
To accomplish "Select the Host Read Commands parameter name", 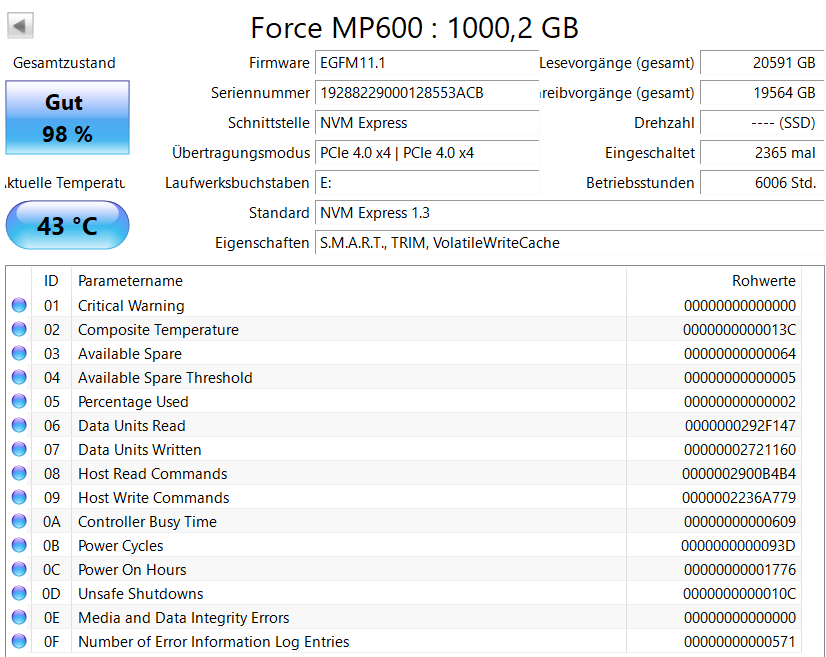I will pos(153,474).
